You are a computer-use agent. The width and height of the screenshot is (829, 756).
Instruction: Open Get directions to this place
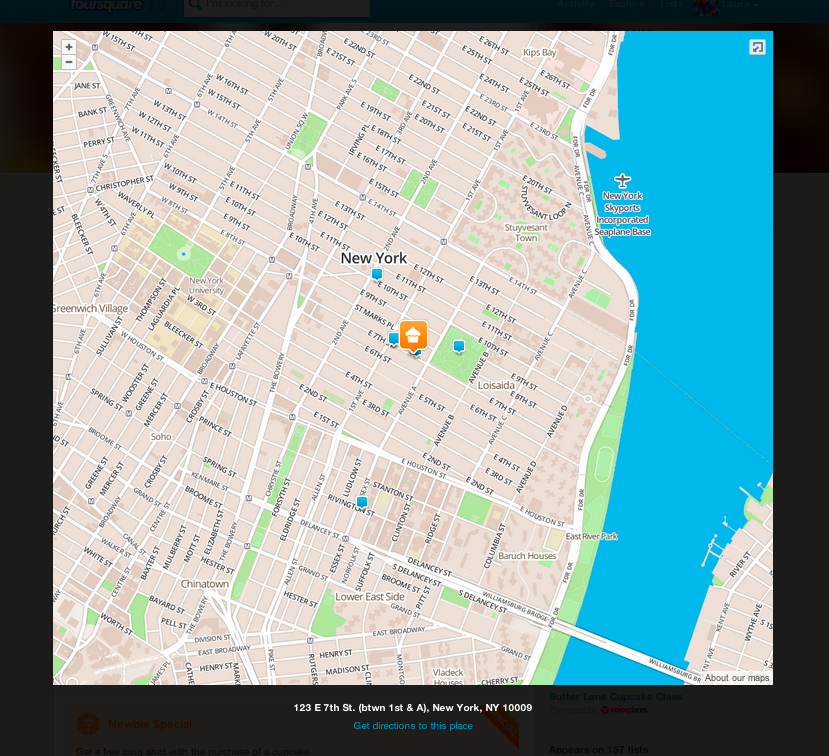tap(413, 726)
